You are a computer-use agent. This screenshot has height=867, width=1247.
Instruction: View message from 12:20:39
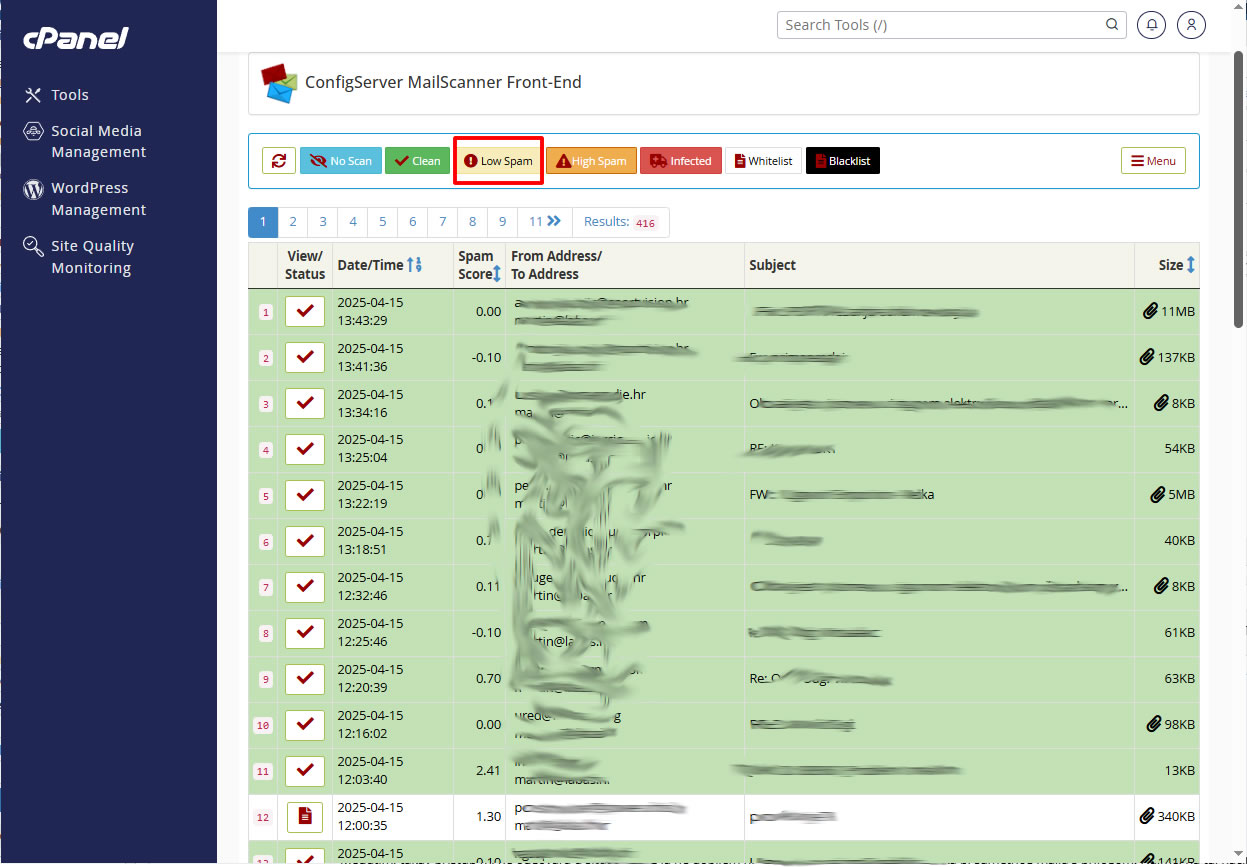(x=305, y=679)
